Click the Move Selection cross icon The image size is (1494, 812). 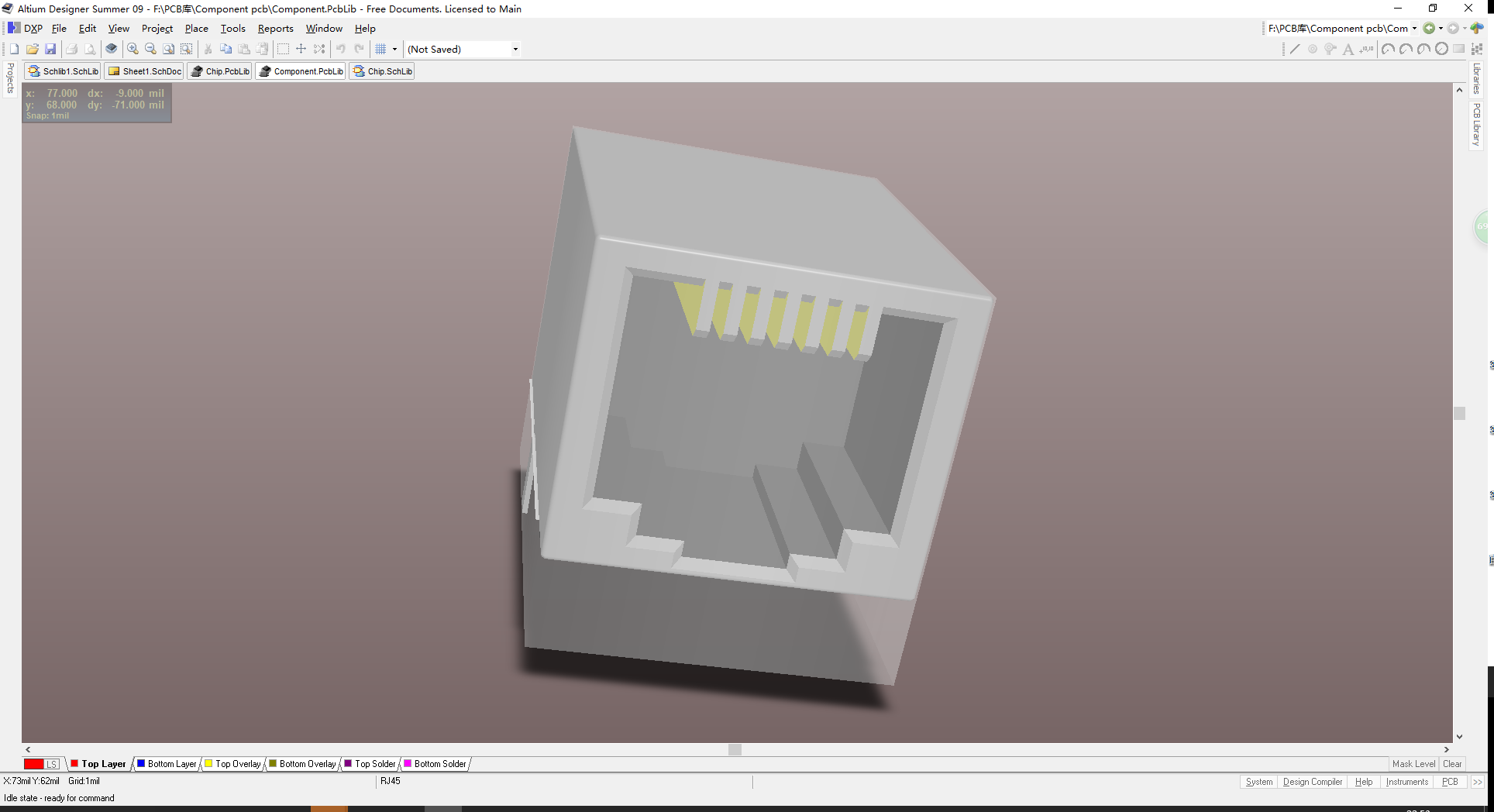coord(301,49)
